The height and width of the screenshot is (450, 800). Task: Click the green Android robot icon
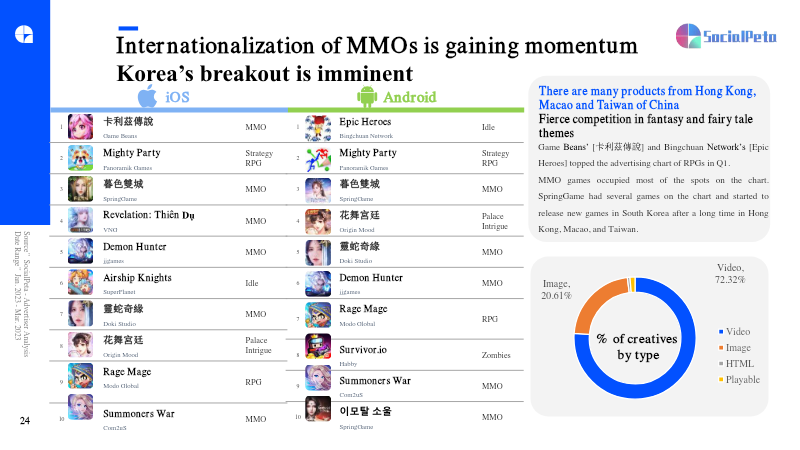tap(366, 96)
